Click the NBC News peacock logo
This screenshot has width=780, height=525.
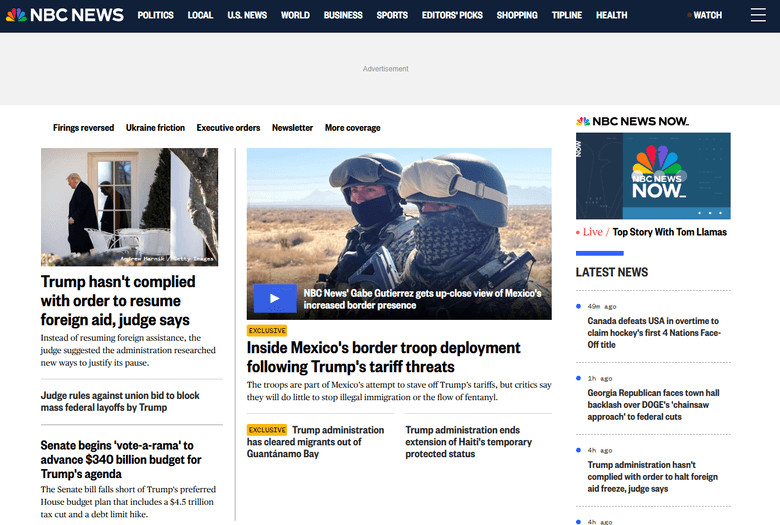coord(65,15)
